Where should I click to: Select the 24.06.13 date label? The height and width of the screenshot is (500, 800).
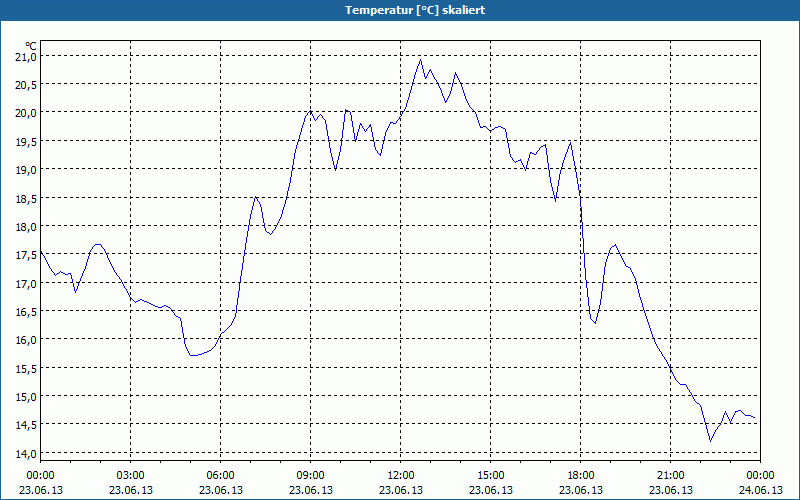pyautogui.click(x=760, y=490)
